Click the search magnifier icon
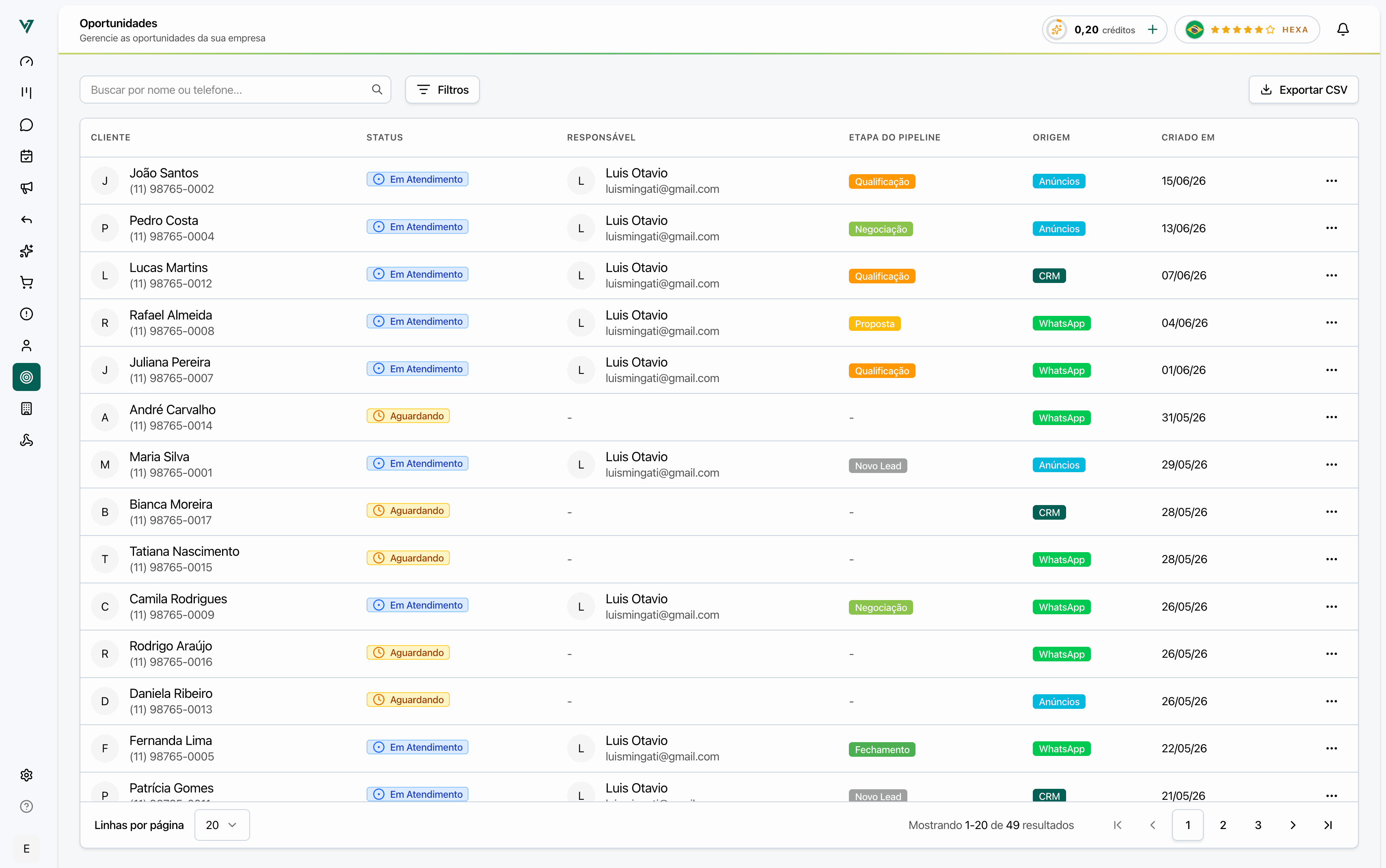Image resolution: width=1386 pixels, height=868 pixels. tap(377, 90)
